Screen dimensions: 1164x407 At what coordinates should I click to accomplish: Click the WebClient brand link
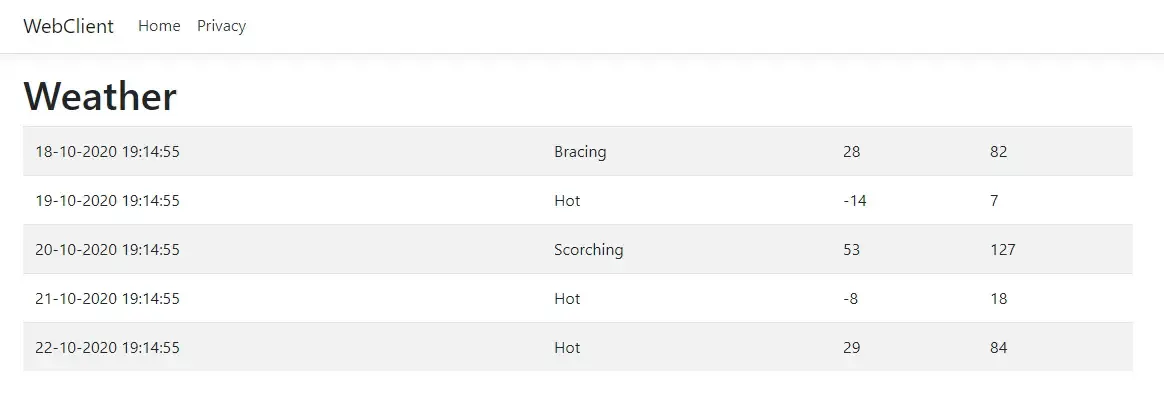tap(68, 26)
